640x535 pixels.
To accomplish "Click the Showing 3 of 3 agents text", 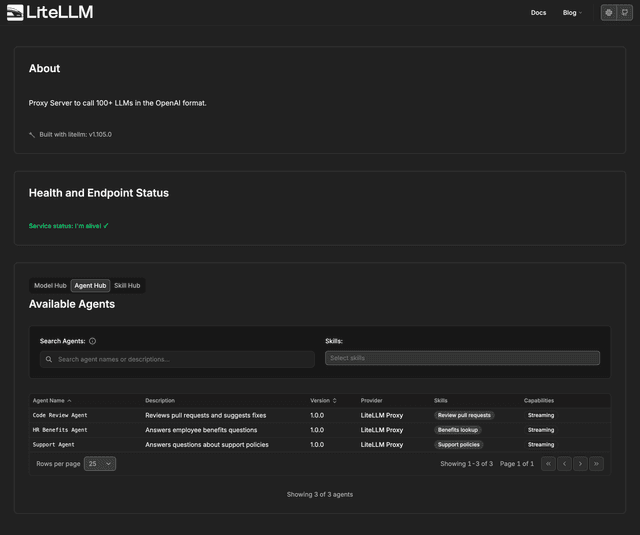I will pyautogui.click(x=320, y=495).
